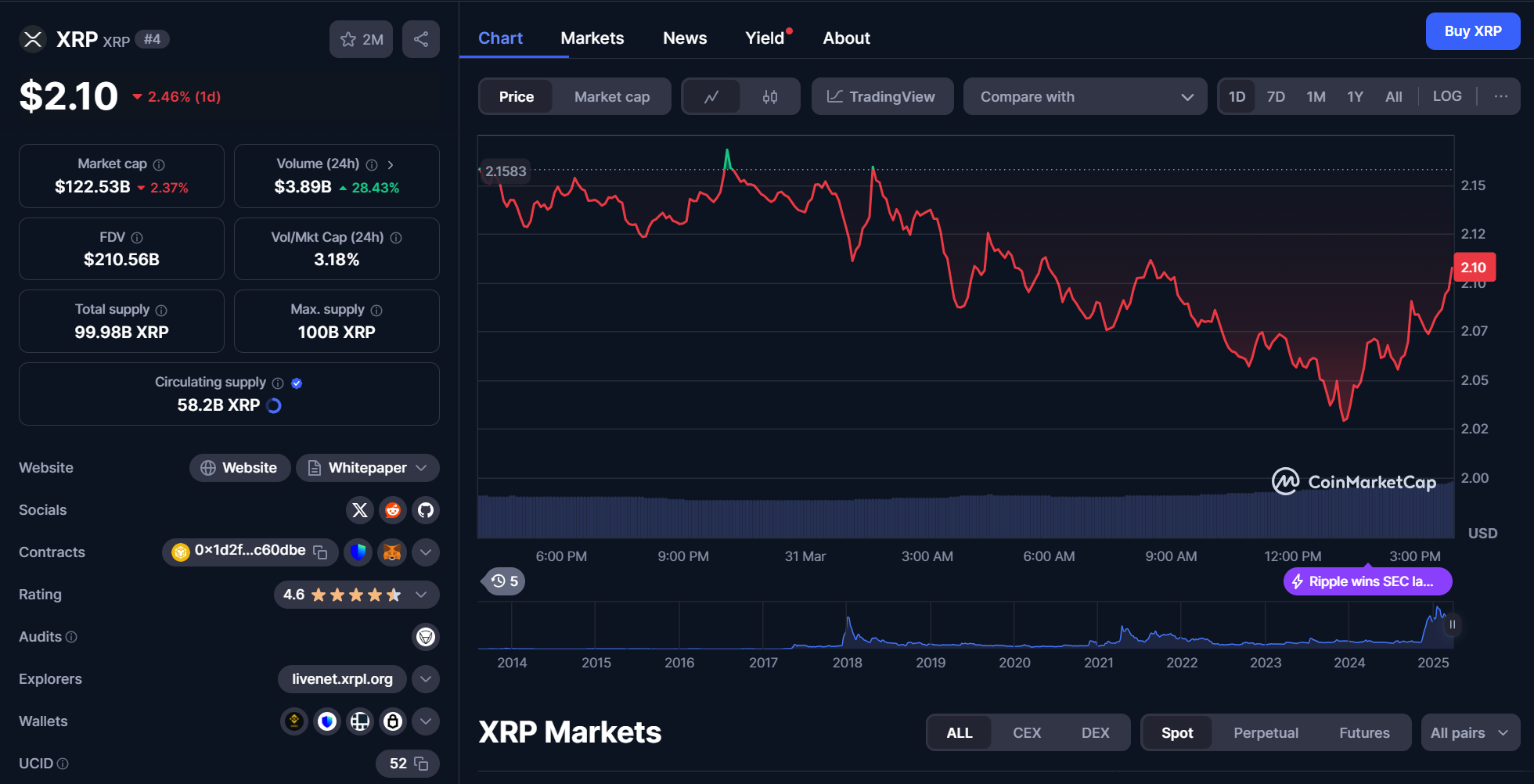
Task: Click the verified circulating supply badge
Action: (297, 383)
